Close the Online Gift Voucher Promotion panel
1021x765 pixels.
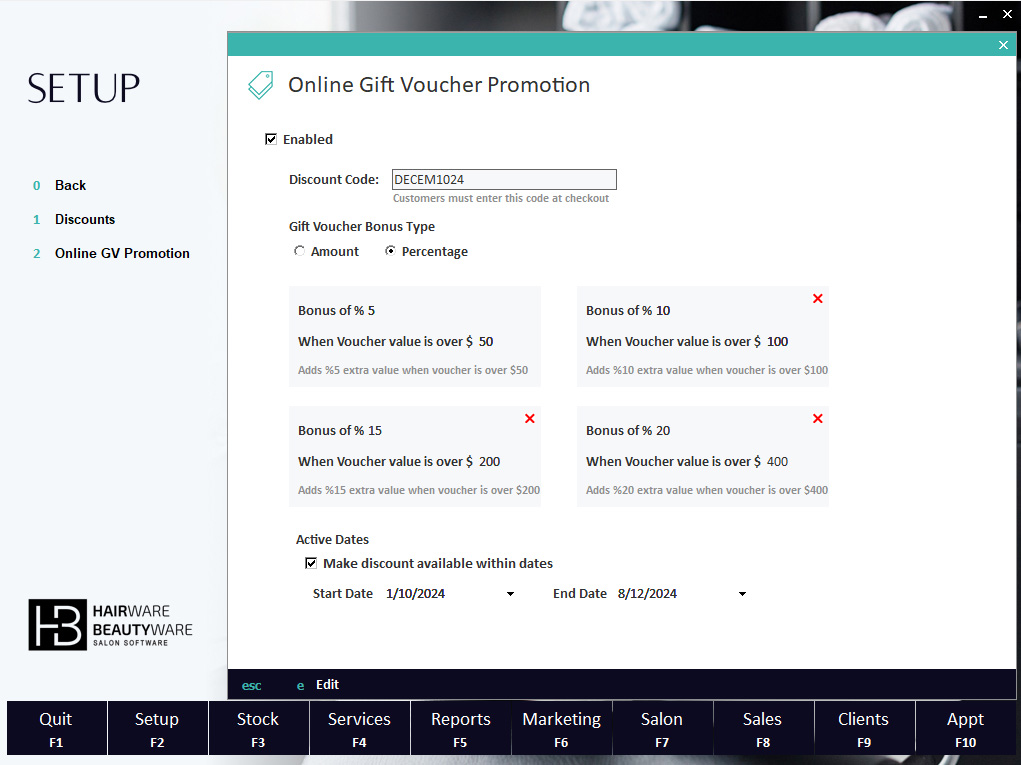point(1003,45)
